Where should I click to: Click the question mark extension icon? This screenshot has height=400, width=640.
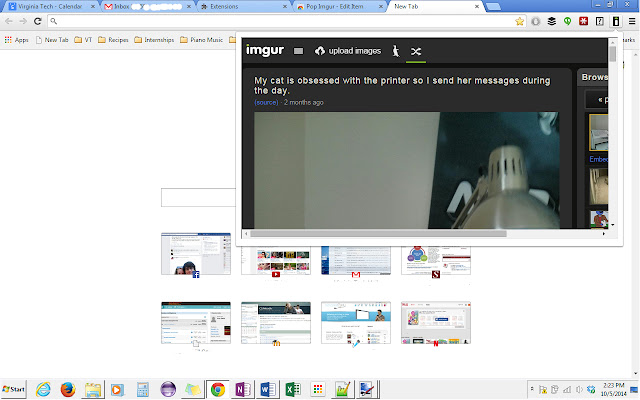(x=600, y=21)
